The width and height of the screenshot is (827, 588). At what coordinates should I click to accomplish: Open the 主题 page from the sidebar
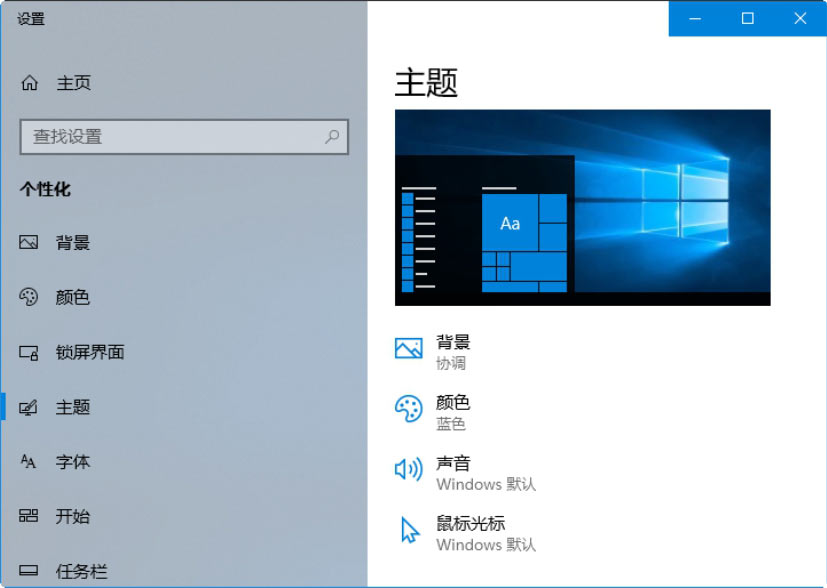click(72, 407)
